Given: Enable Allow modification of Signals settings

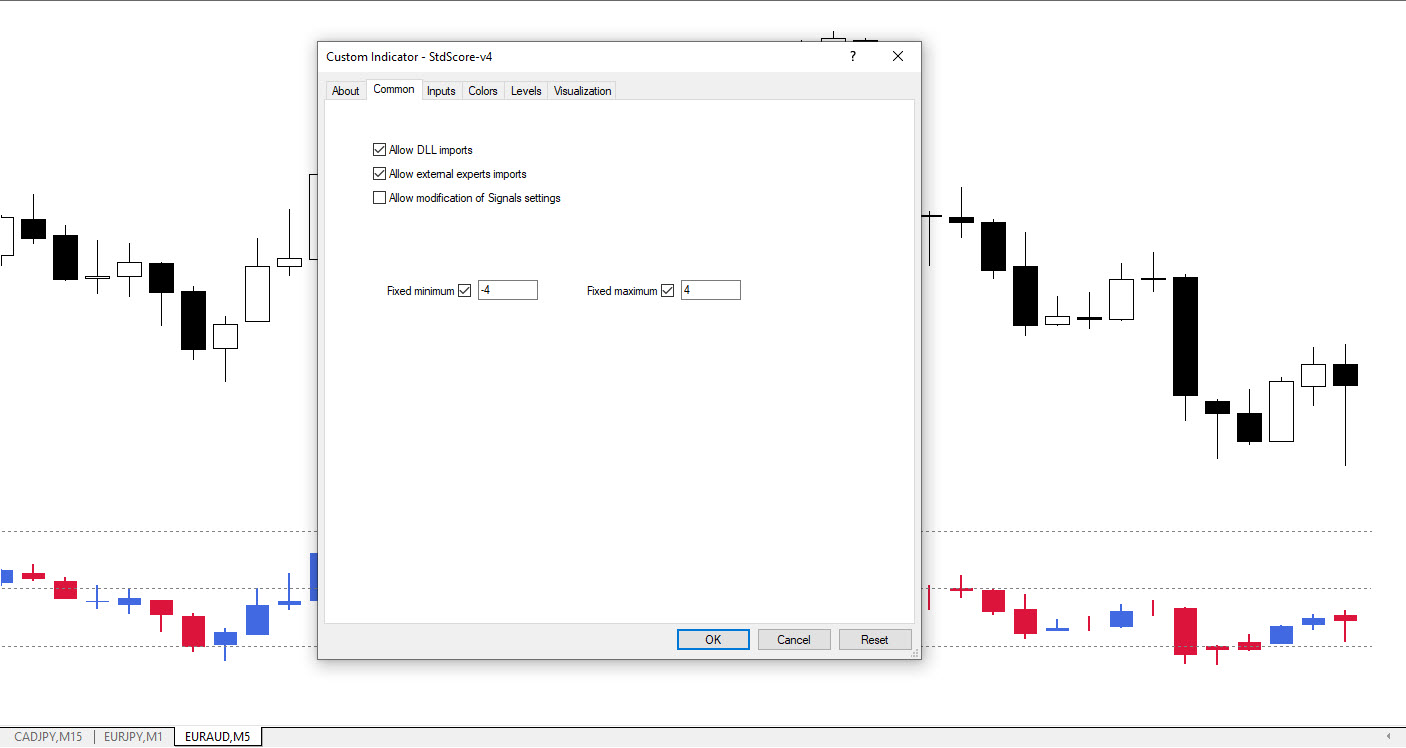Looking at the screenshot, I should coord(379,198).
